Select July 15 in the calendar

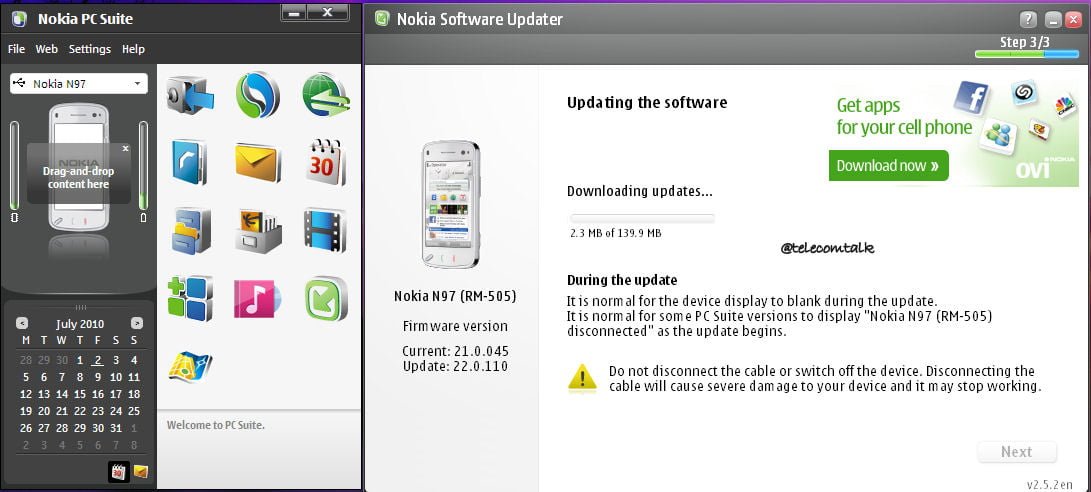(x=80, y=394)
